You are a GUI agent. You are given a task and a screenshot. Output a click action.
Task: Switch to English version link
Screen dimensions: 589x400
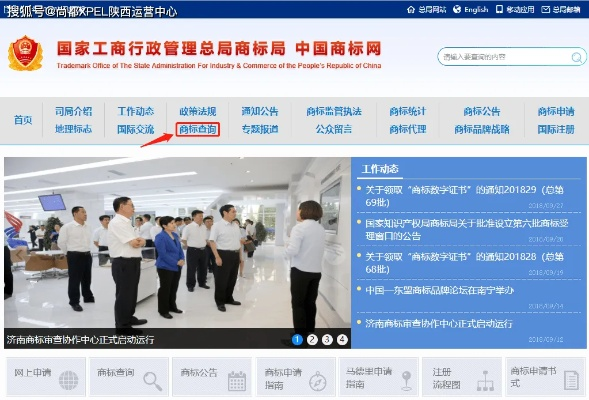coord(476,9)
